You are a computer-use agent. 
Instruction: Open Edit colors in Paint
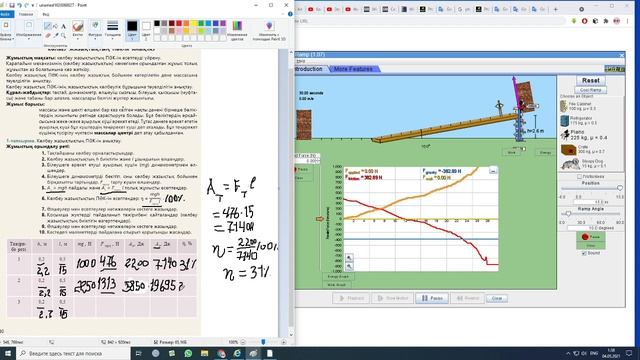tap(237, 31)
